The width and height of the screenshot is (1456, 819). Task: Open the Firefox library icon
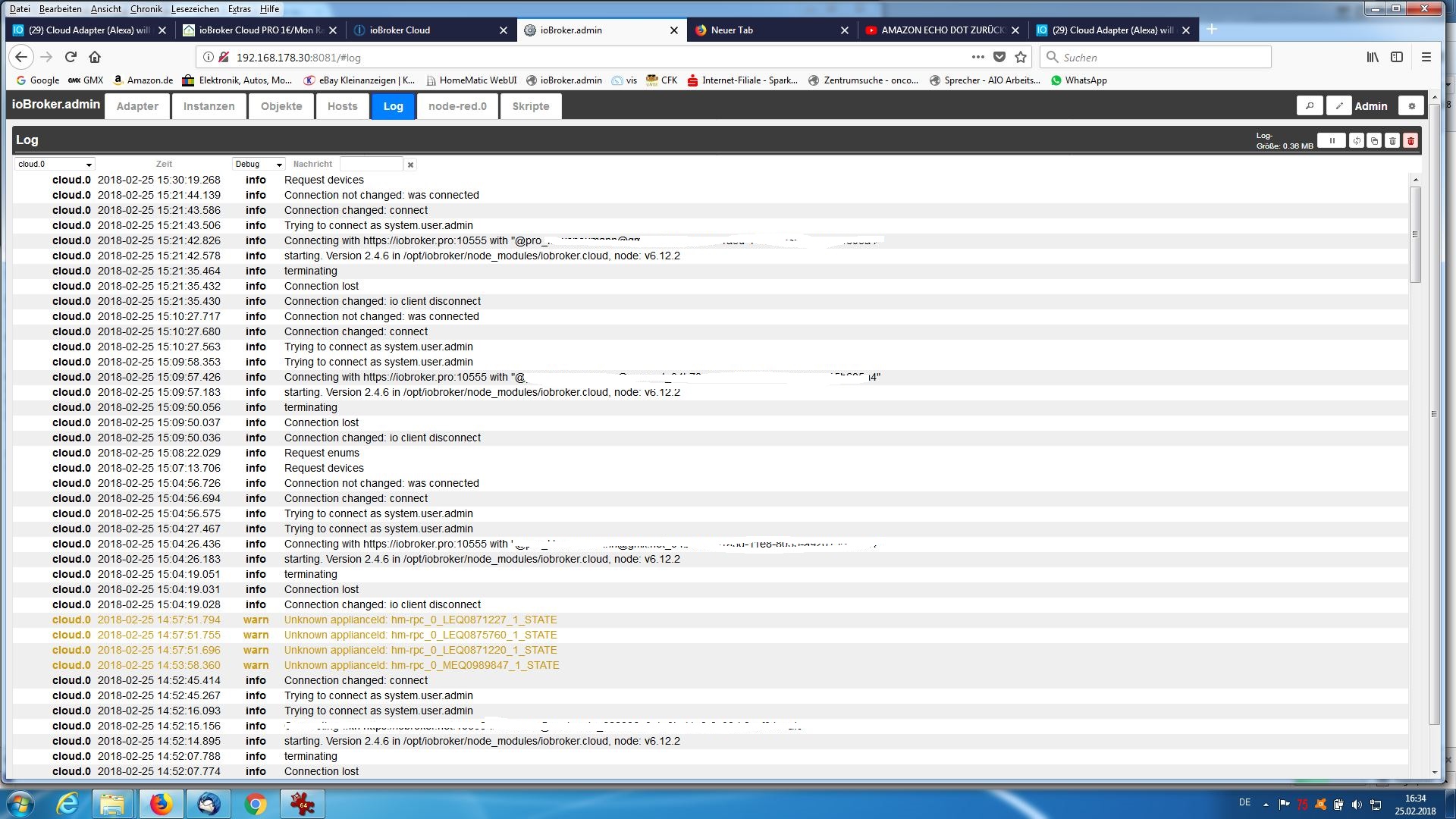1373,57
